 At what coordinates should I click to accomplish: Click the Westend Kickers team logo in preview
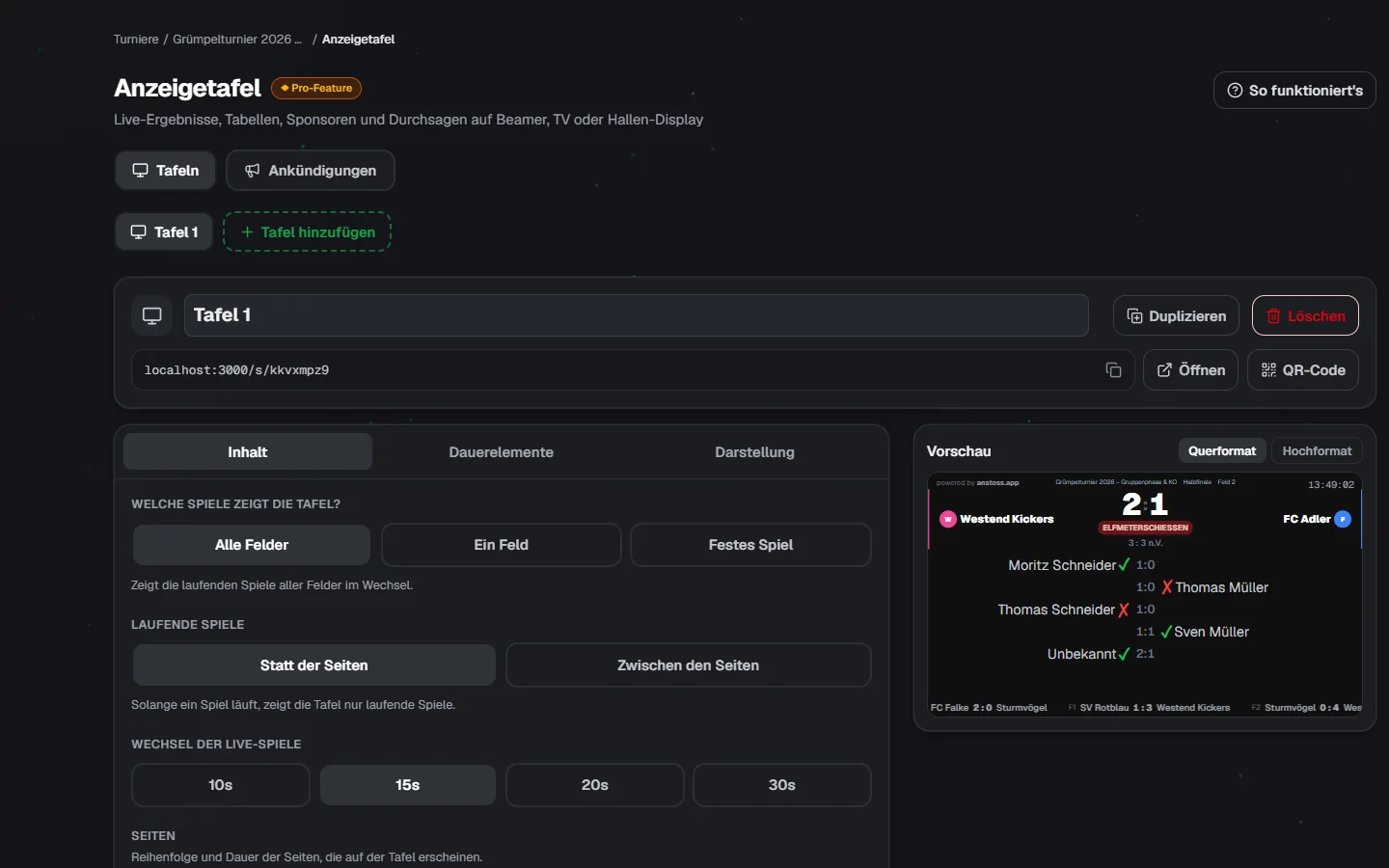pyautogui.click(x=948, y=519)
